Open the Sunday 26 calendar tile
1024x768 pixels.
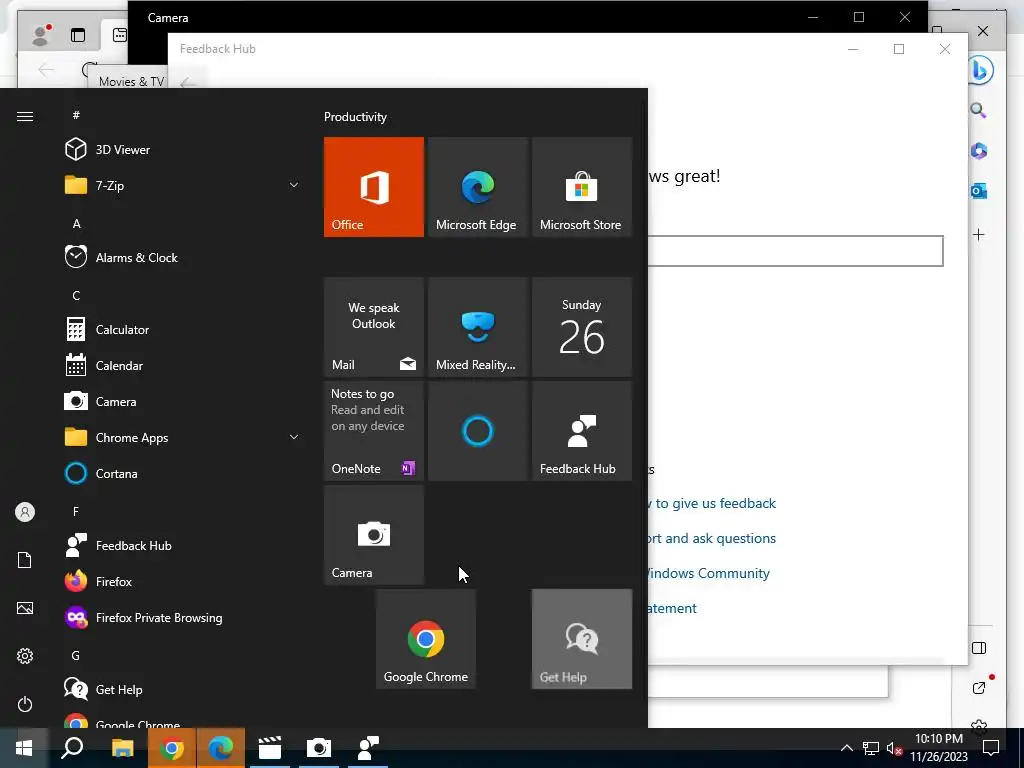(x=582, y=327)
